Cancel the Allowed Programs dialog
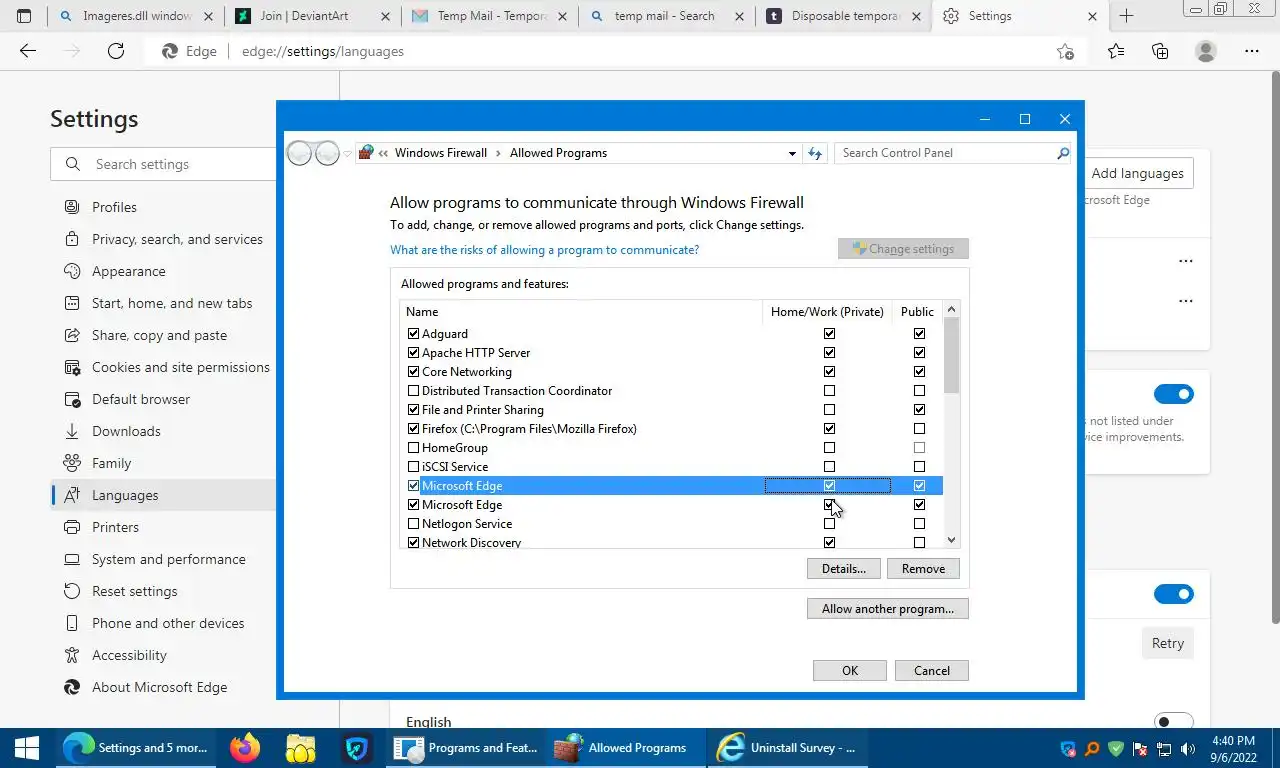1280x768 pixels. click(932, 670)
